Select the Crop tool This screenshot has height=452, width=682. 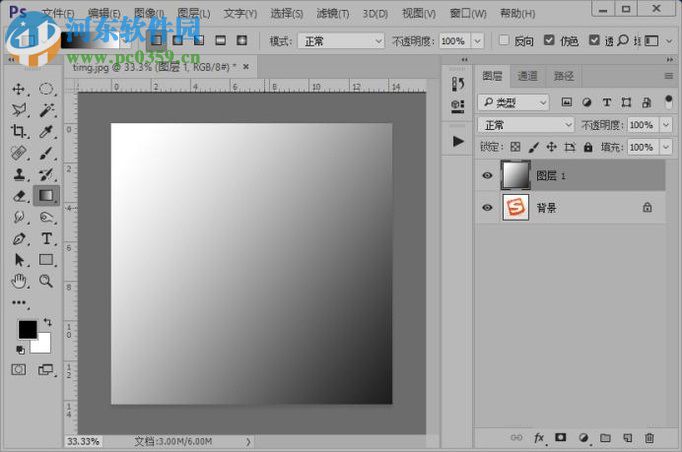pyautogui.click(x=19, y=132)
